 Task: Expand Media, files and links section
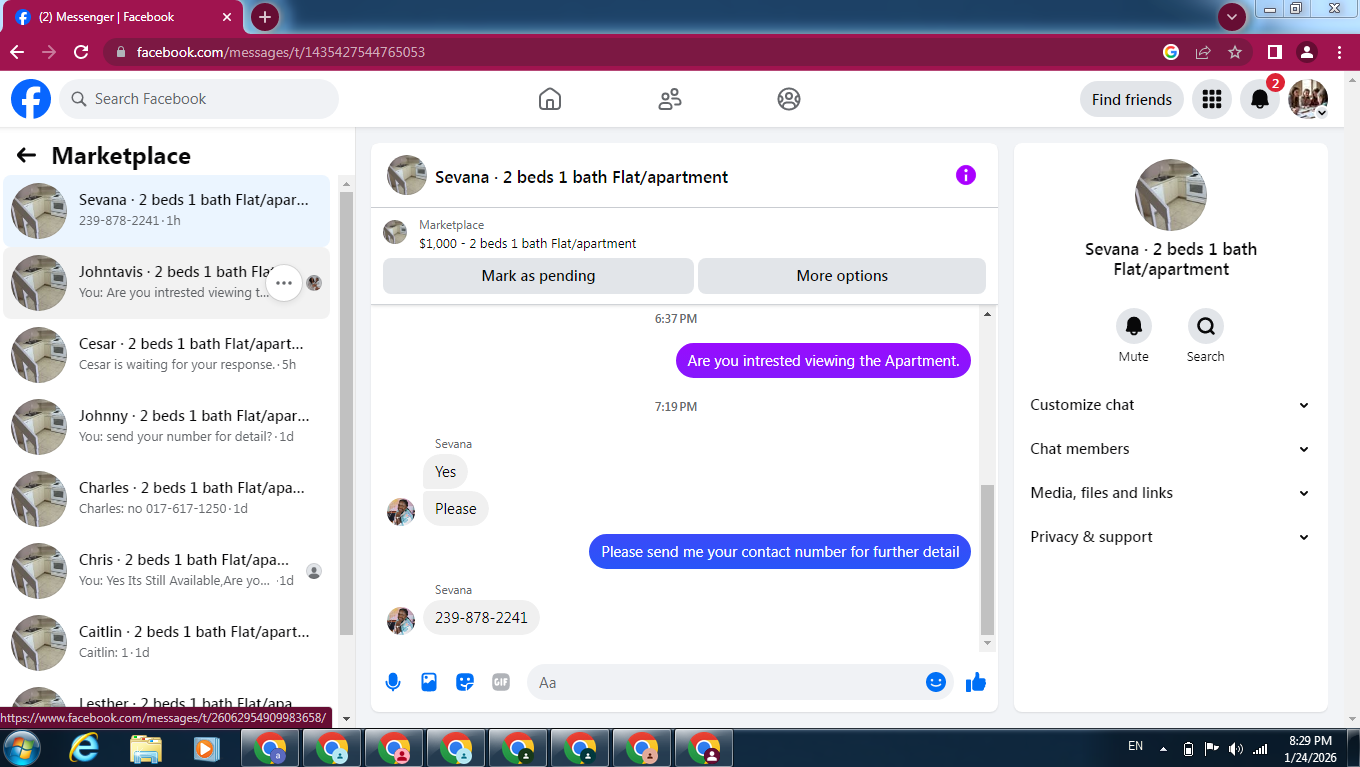click(1170, 493)
